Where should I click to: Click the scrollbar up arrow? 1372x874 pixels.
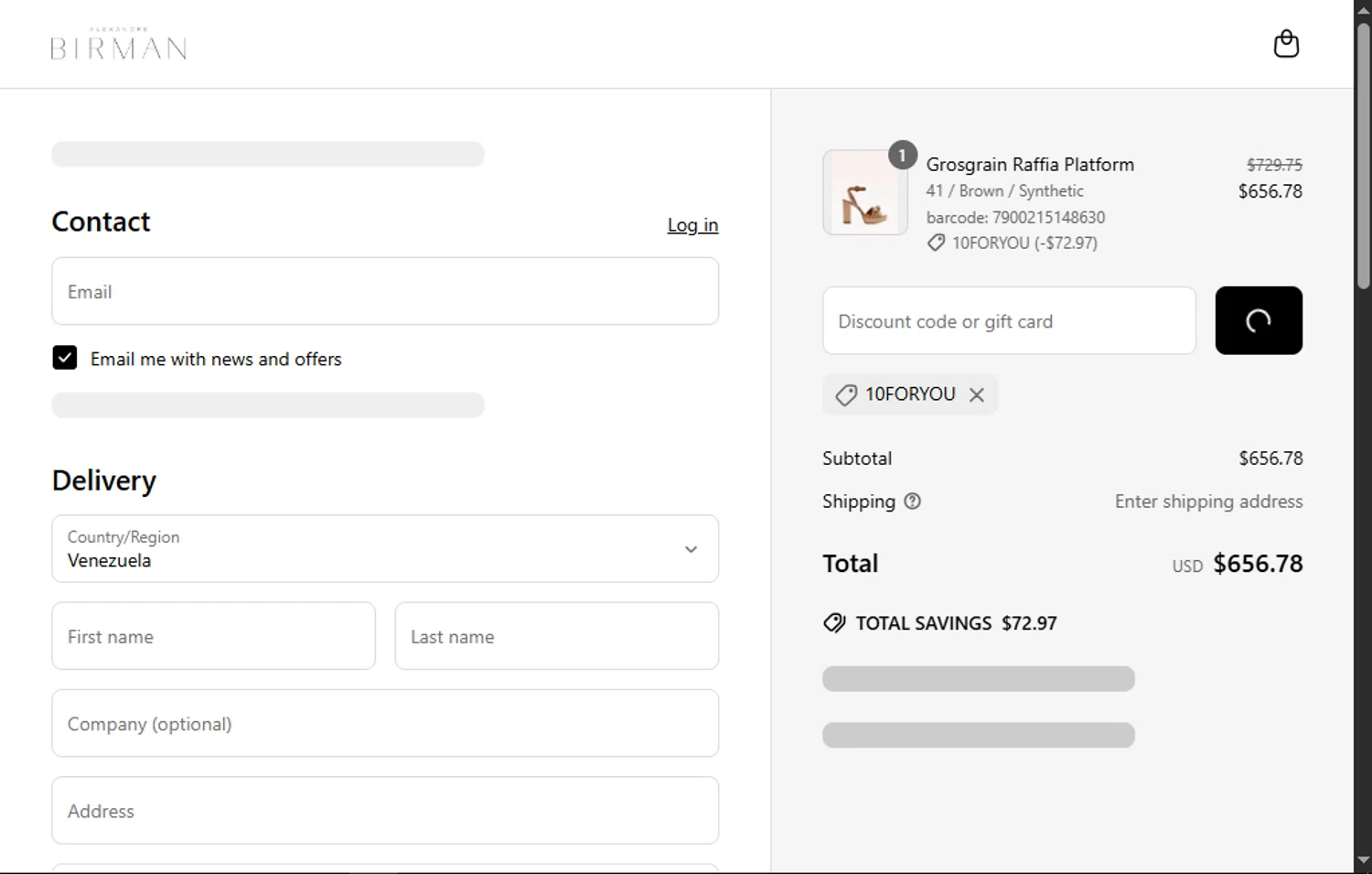tap(1364, 9)
